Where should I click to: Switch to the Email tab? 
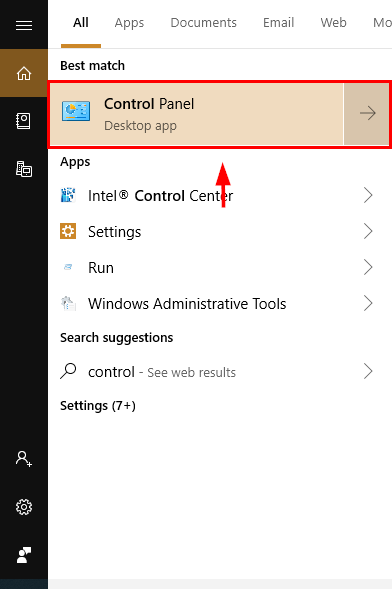pos(278,23)
